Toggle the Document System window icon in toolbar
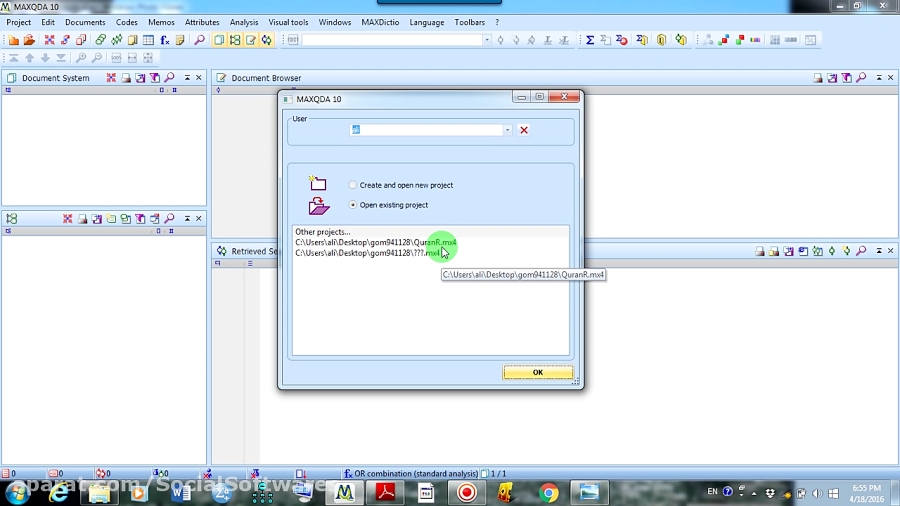The width and height of the screenshot is (900, 506). [x=219, y=40]
